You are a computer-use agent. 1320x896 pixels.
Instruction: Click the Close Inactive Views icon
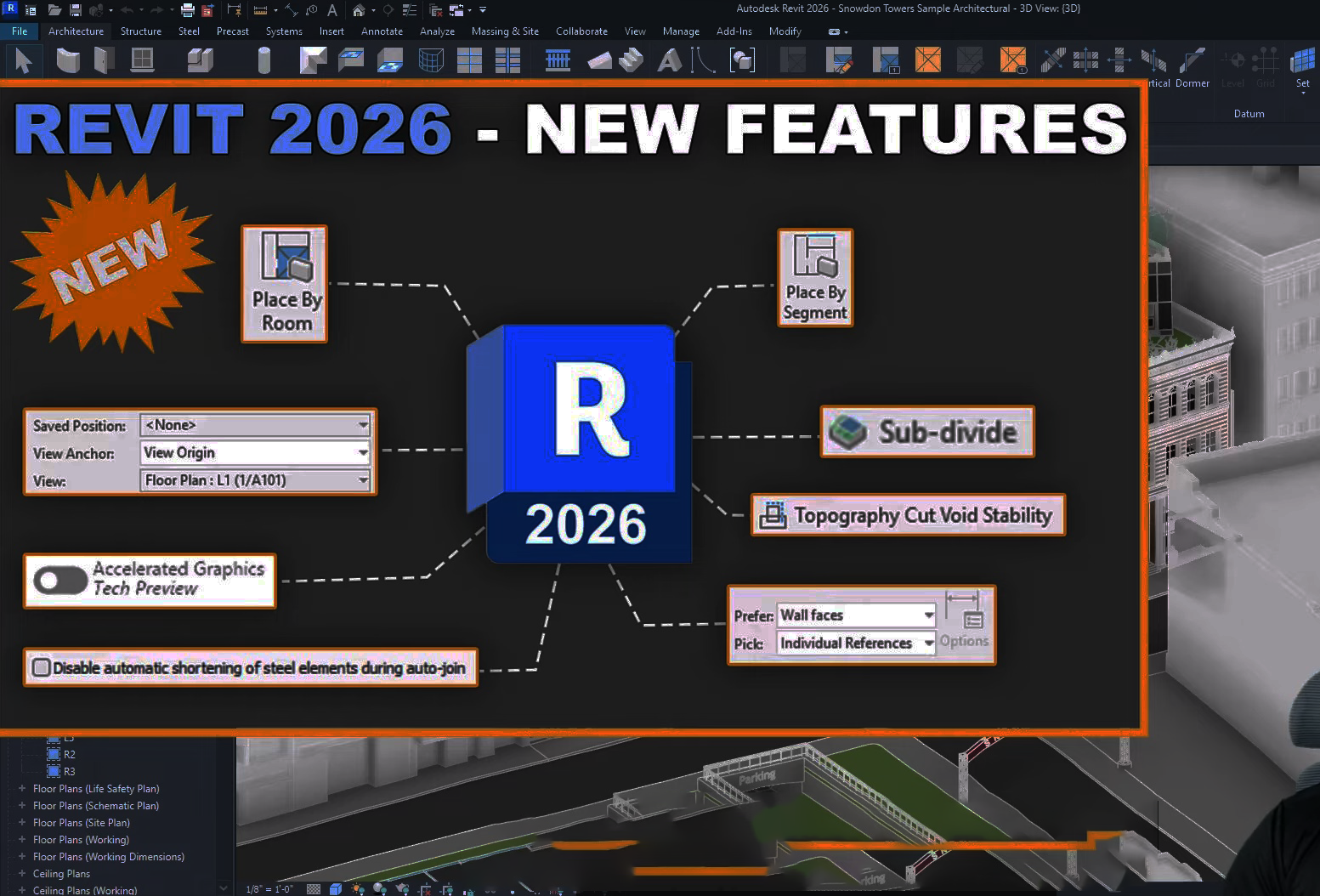436,10
